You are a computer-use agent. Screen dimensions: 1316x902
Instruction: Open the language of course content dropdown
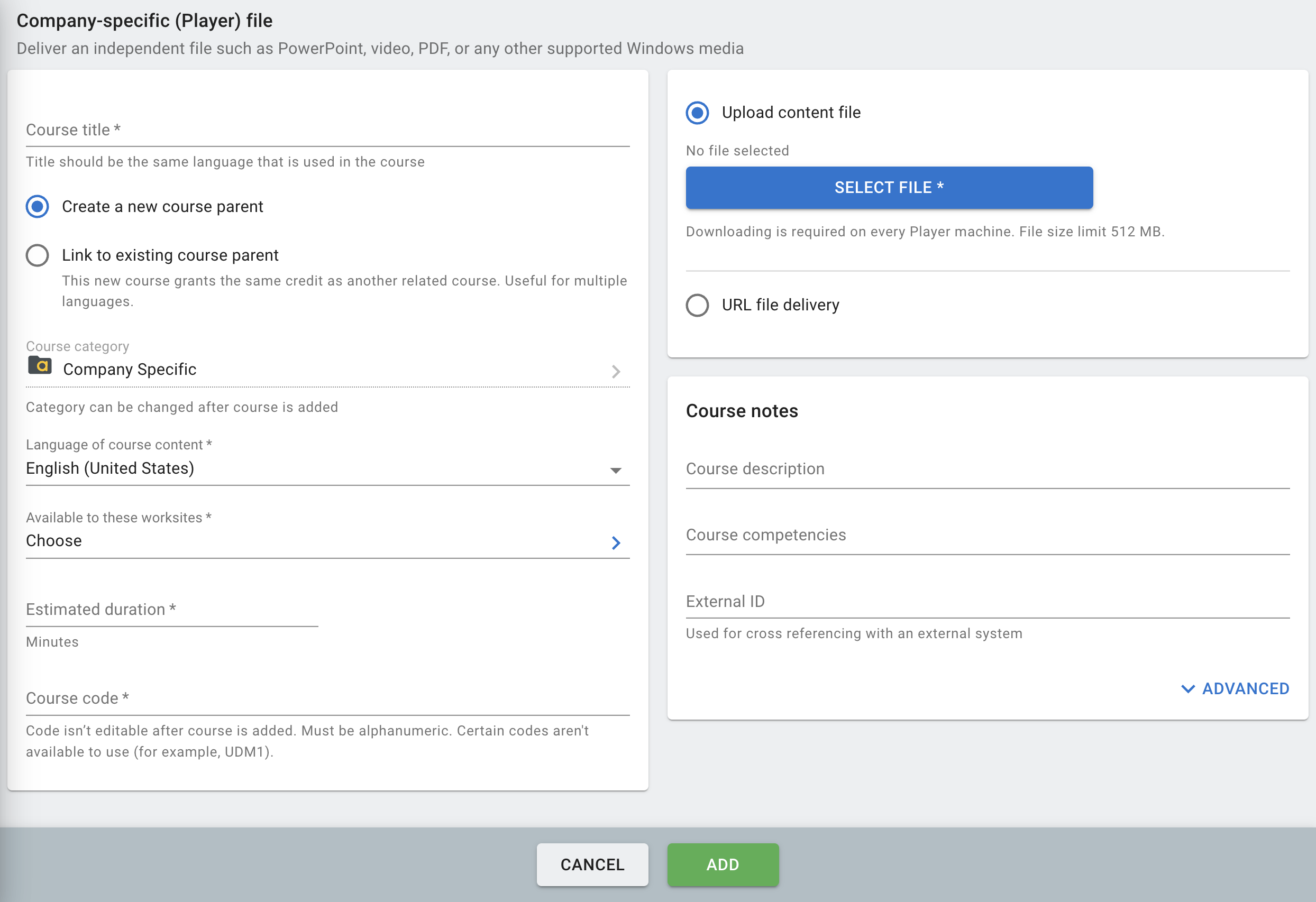coord(328,468)
